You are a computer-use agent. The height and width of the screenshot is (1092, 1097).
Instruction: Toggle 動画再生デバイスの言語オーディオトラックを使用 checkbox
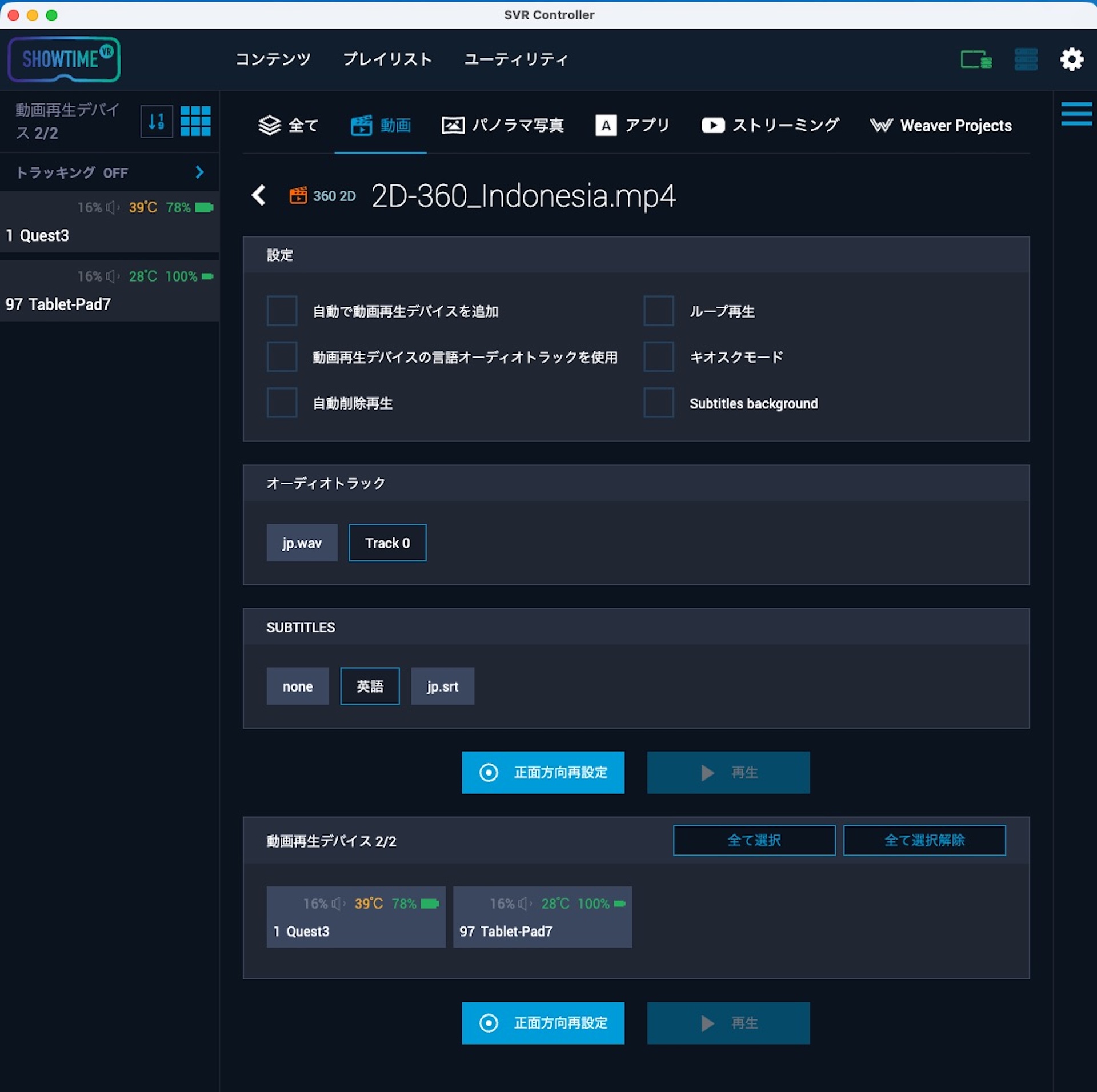[282, 356]
